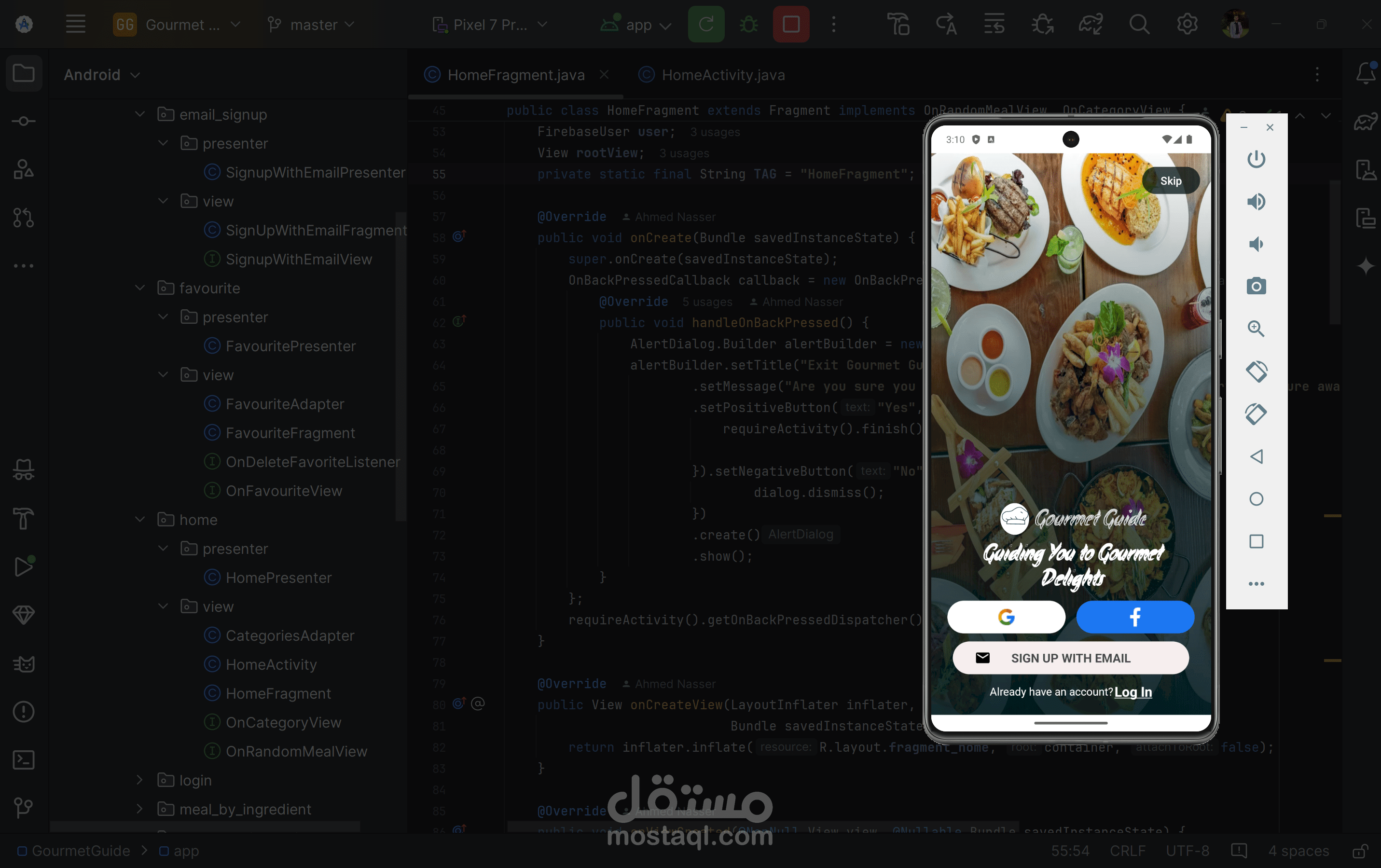Take emulator screenshot with camera icon
The height and width of the screenshot is (868, 1381).
tap(1256, 286)
